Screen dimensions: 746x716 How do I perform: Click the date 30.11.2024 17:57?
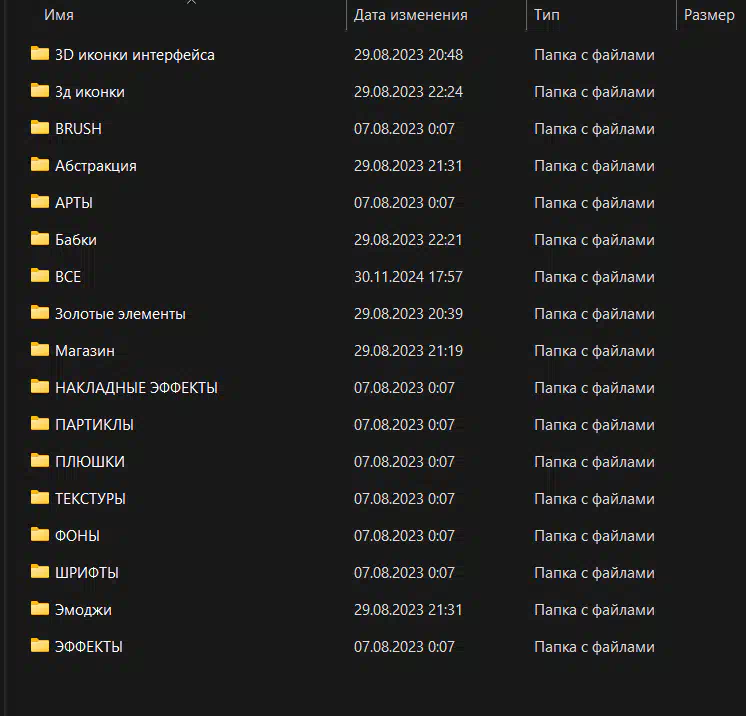[408, 277]
